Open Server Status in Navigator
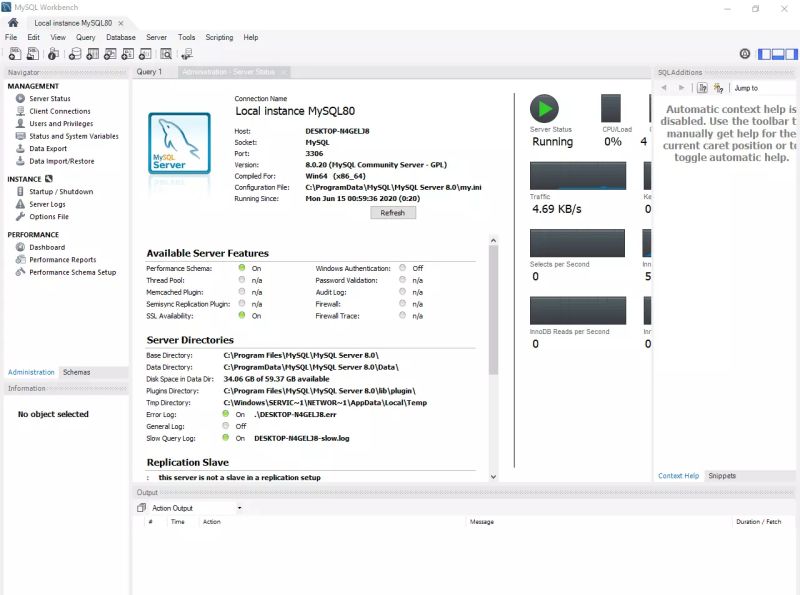800x595 pixels. [49, 98]
